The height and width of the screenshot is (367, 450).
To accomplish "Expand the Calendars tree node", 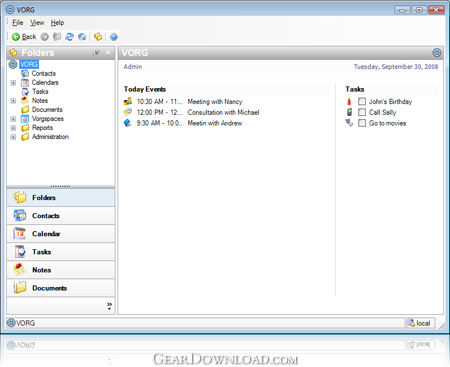I will [x=13, y=83].
